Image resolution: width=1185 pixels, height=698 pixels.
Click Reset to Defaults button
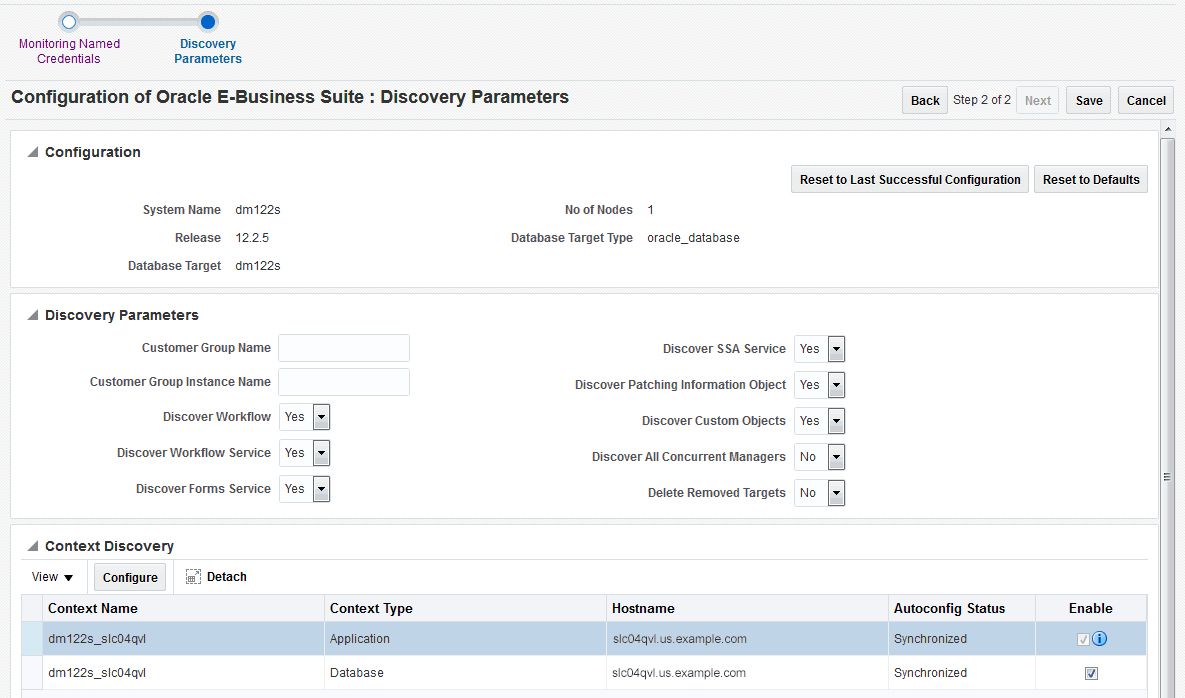click(1091, 180)
